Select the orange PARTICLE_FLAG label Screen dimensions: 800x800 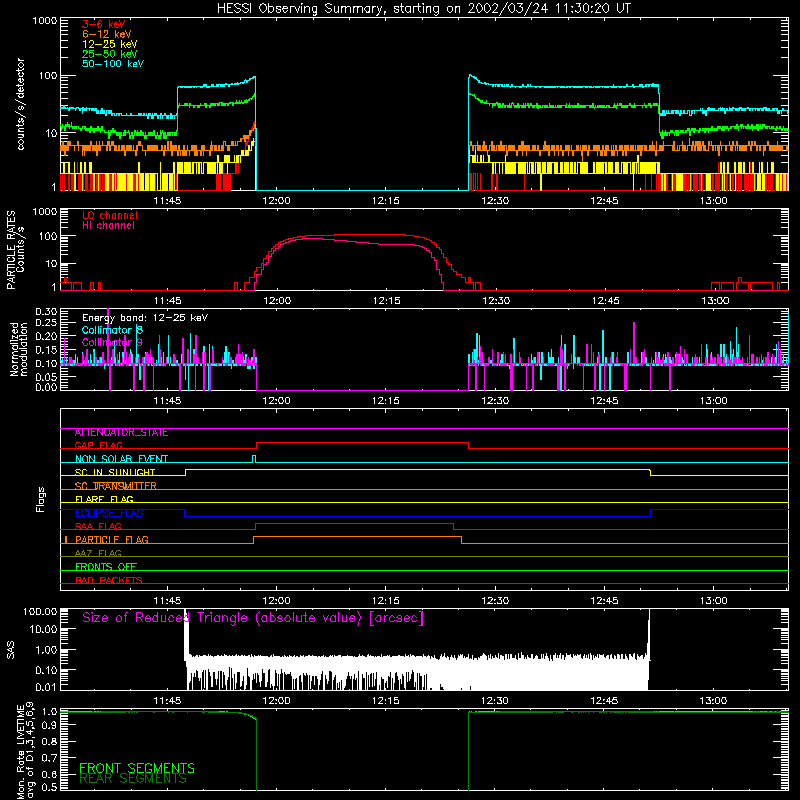click(112, 540)
